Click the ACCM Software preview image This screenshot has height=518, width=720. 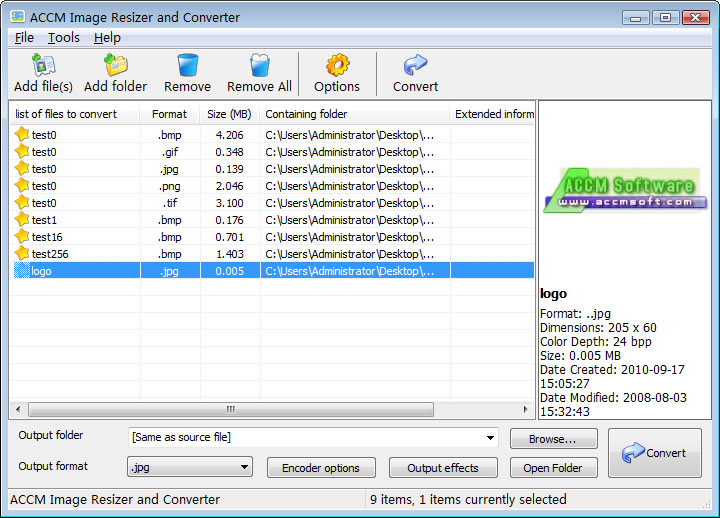tap(625, 191)
